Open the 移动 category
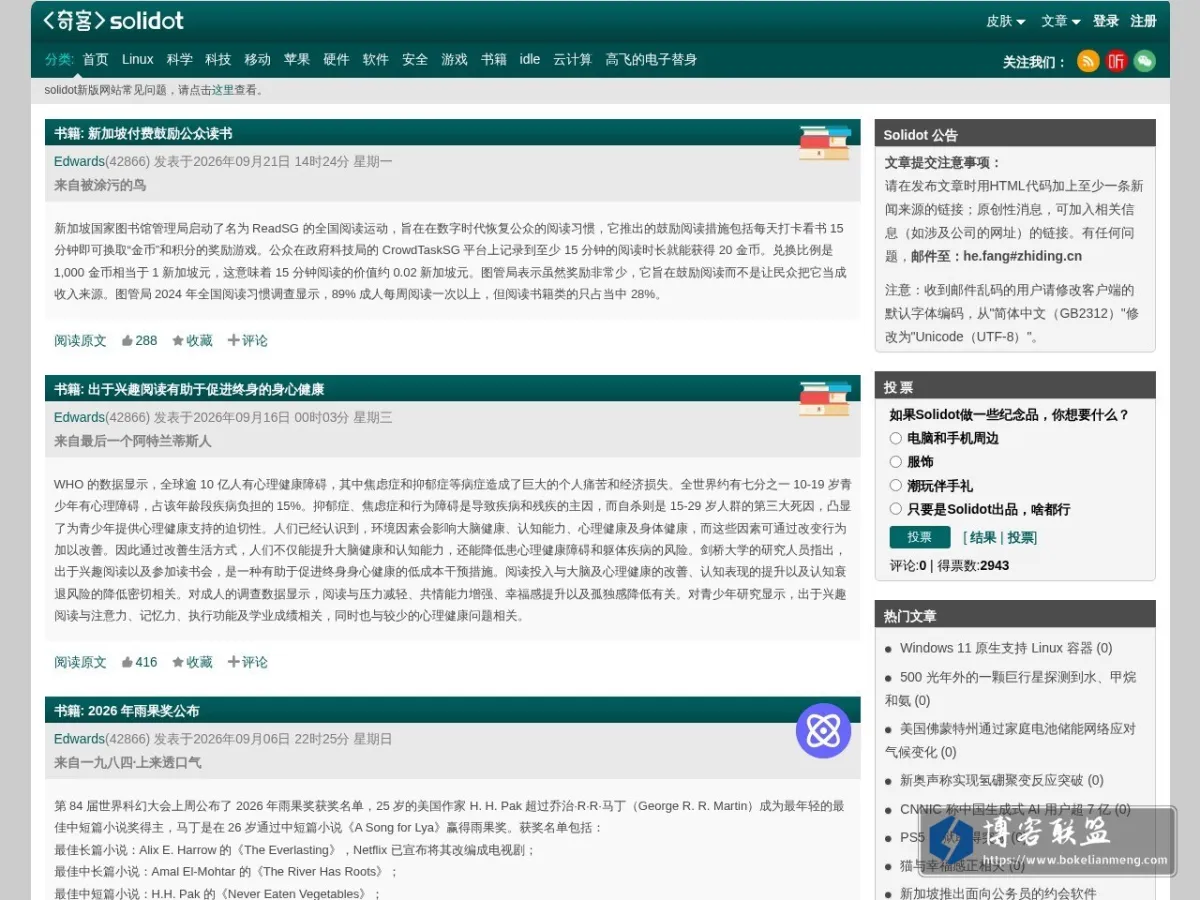Image resolution: width=1200 pixels, height=900 pixels. tap(258, 59)
